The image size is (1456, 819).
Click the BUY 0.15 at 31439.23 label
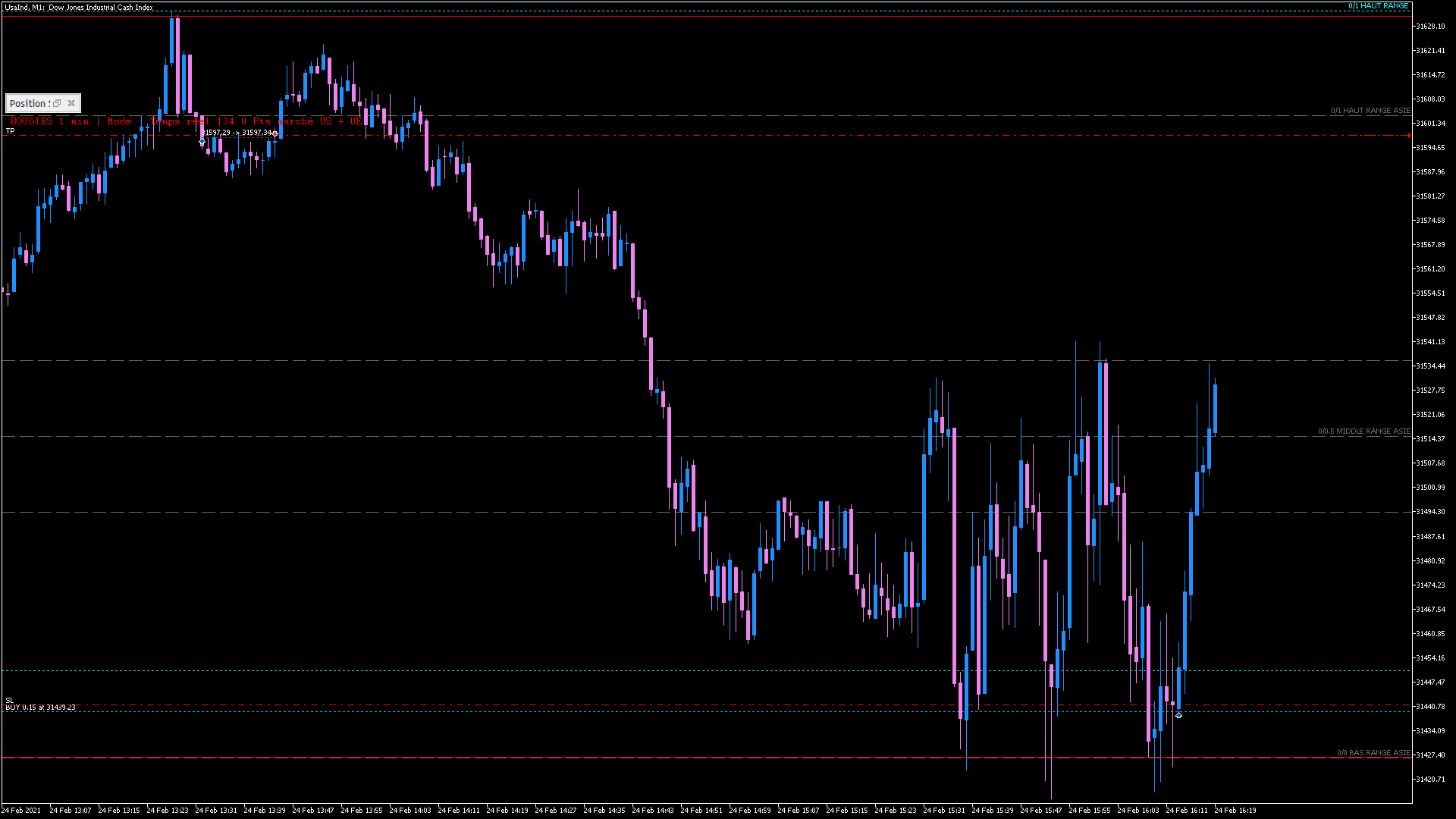point(40,707)
